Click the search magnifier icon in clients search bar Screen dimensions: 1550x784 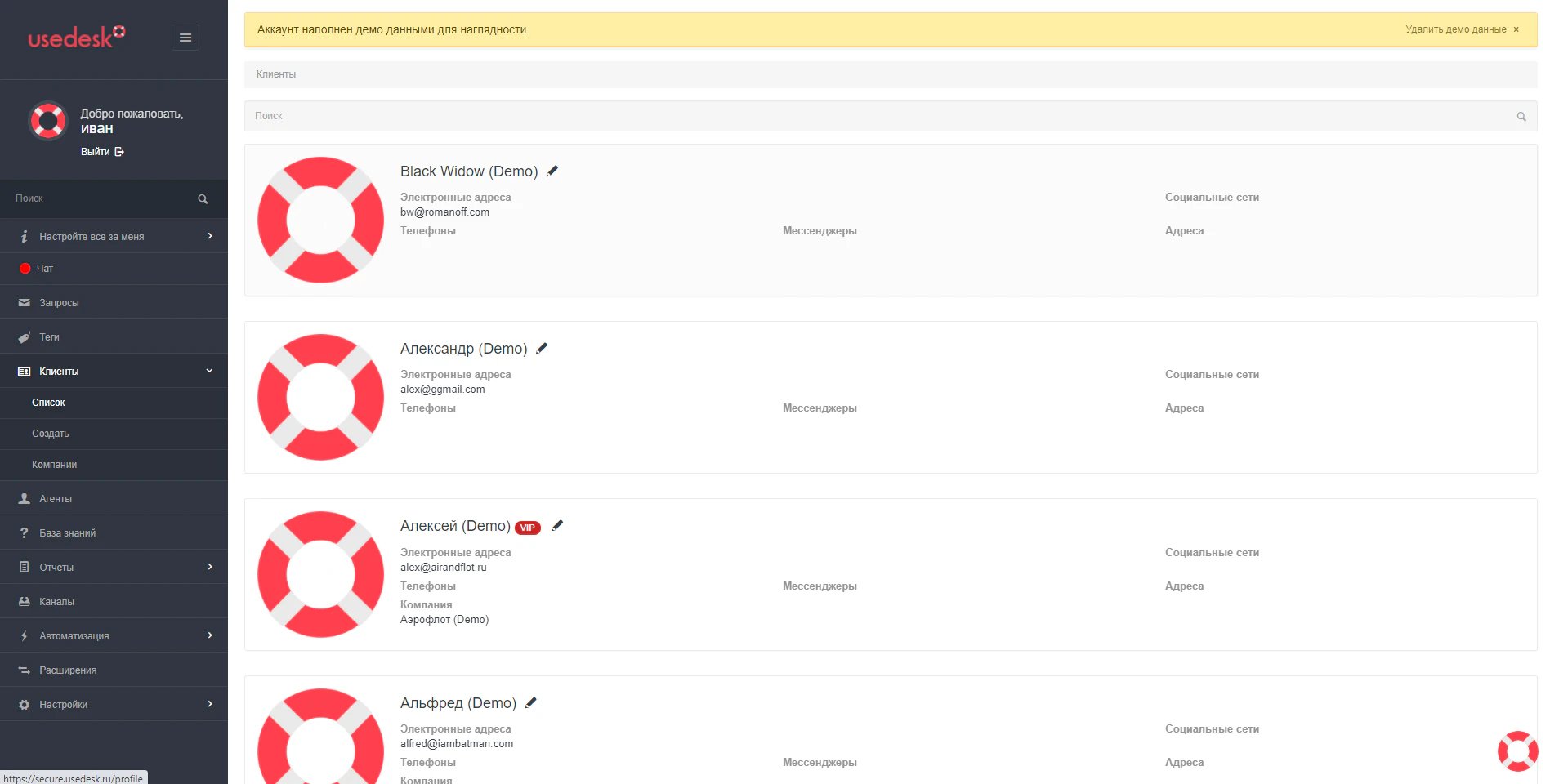(x=1521, y=116)
